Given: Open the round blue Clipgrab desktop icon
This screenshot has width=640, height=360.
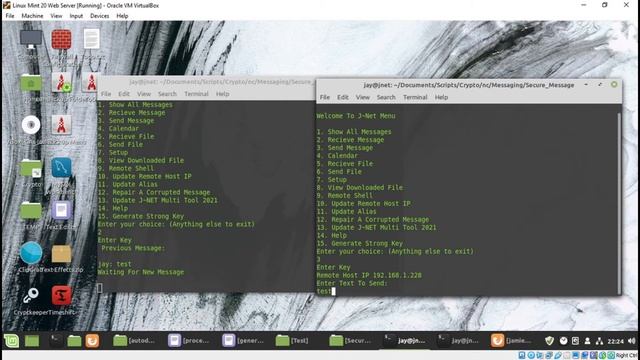Looking at the screenshot, I should (31, 253).
